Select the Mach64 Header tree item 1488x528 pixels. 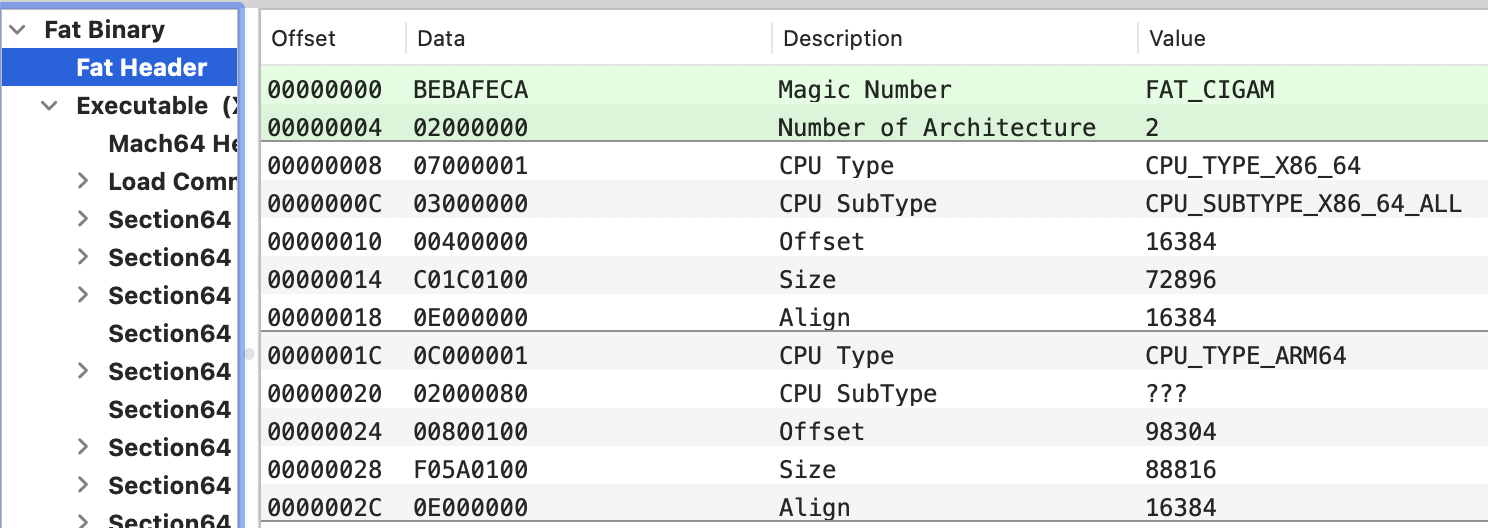click(x=171, y=144)
